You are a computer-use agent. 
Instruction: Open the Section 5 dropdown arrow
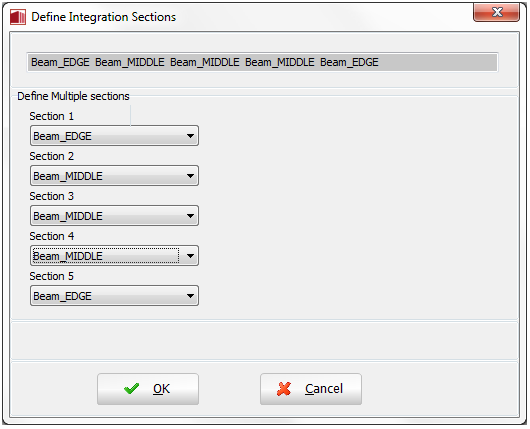pyautogui.click(x=190, y=296)
